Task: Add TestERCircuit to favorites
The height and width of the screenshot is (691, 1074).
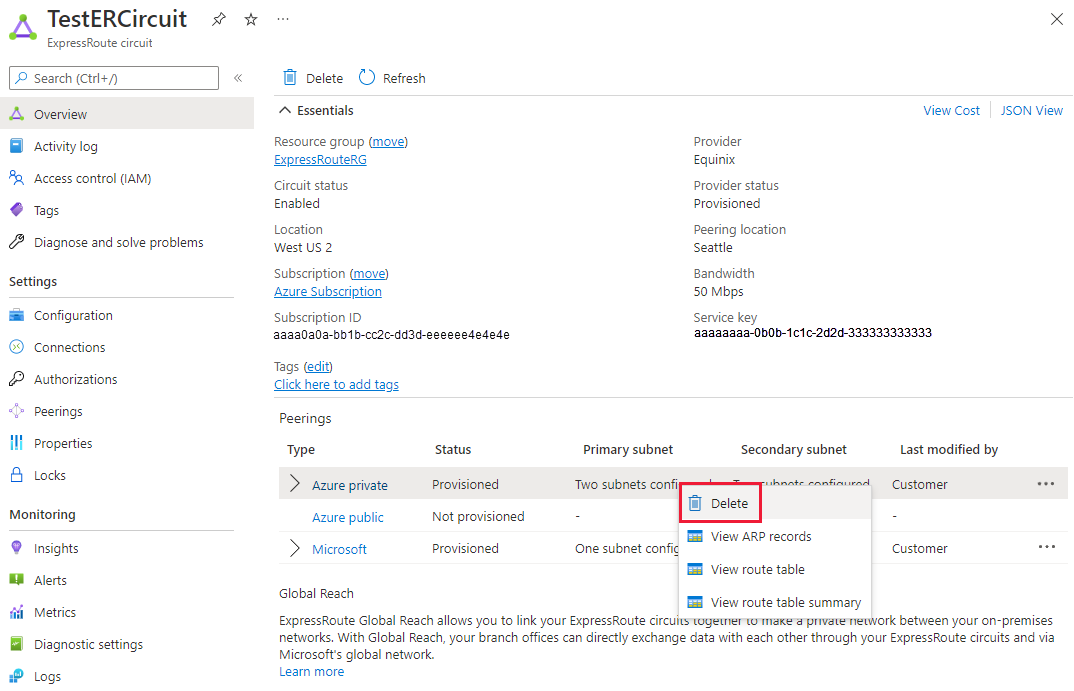Action: pyautogui.click(x=250, y=18)
